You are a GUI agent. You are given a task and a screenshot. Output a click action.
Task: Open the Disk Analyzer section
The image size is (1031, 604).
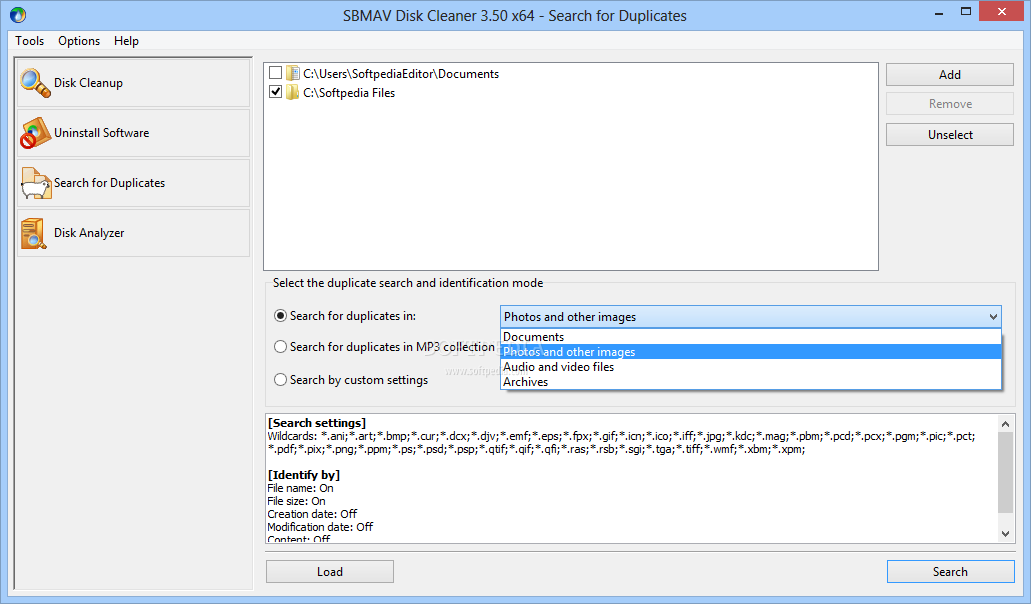(x=133, y=233)
